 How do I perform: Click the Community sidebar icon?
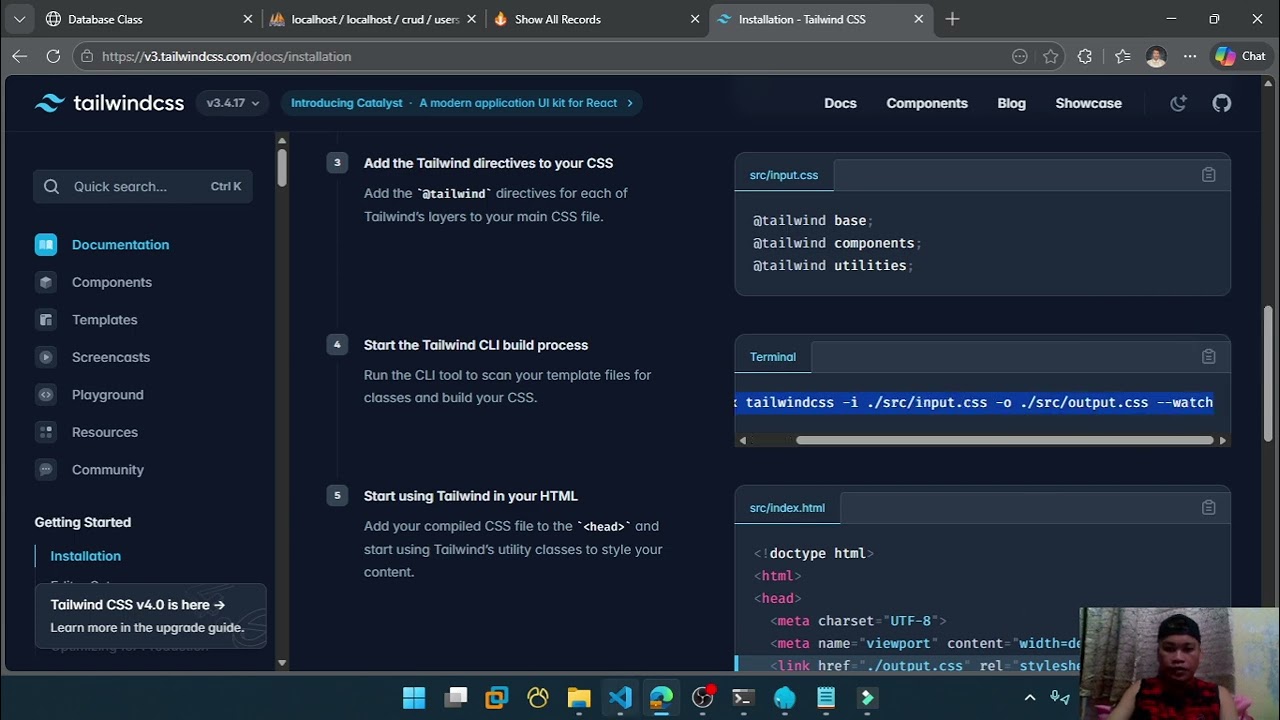coord(46,470)
